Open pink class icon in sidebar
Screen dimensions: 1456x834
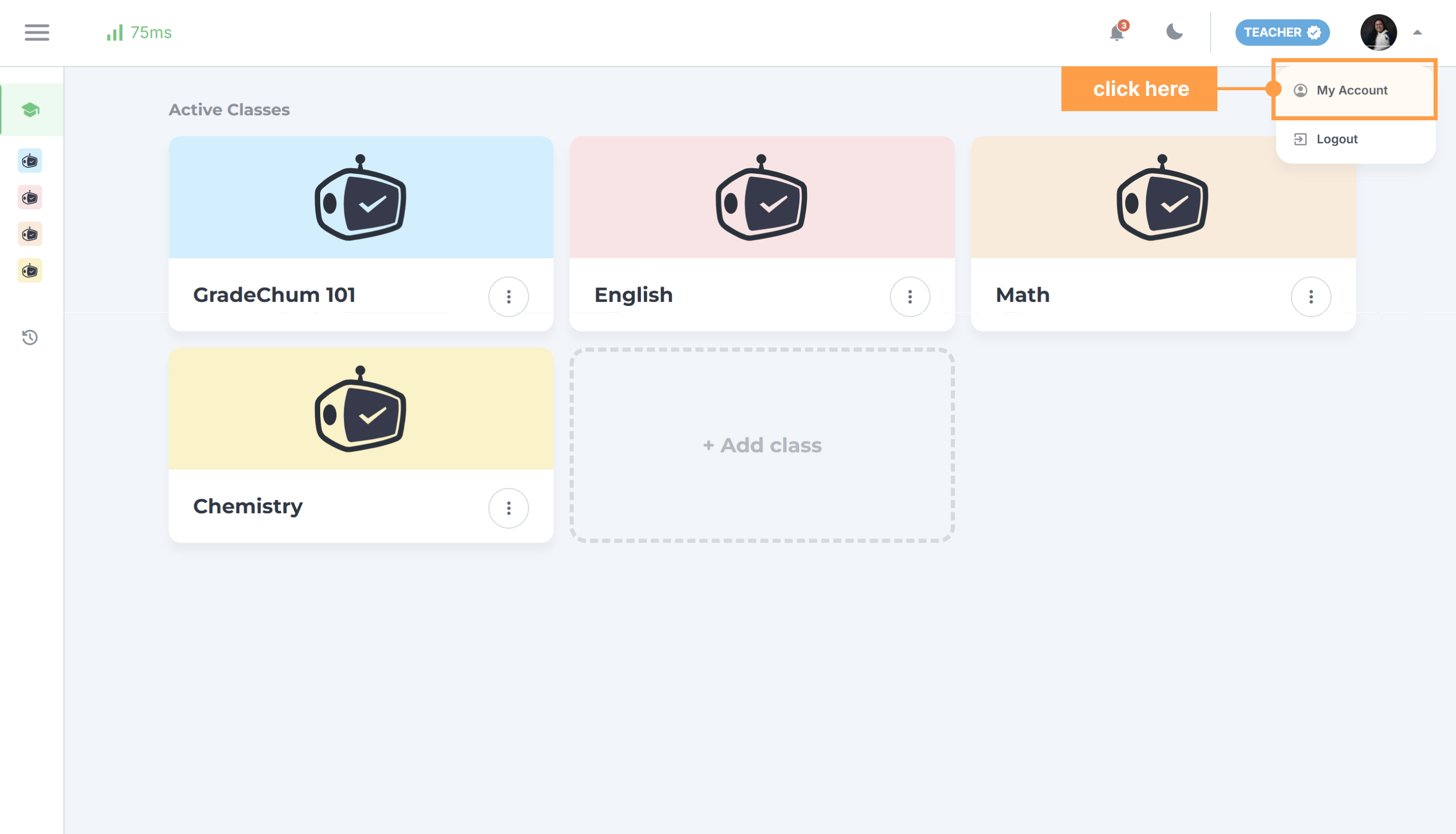(x=30, y=198)
